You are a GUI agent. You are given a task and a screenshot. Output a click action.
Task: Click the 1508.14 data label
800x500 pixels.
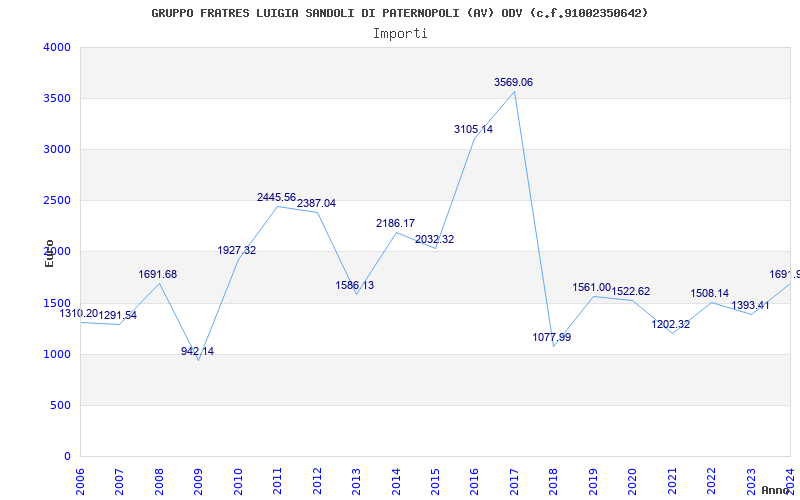pos(710,294)
